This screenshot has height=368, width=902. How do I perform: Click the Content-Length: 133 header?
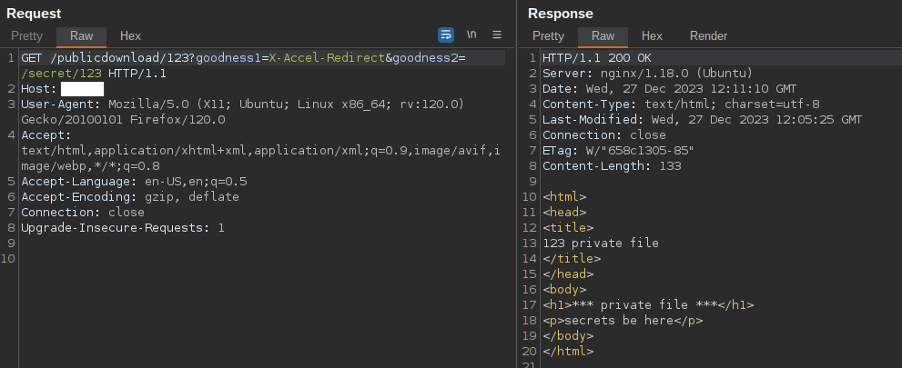(611, 166)
